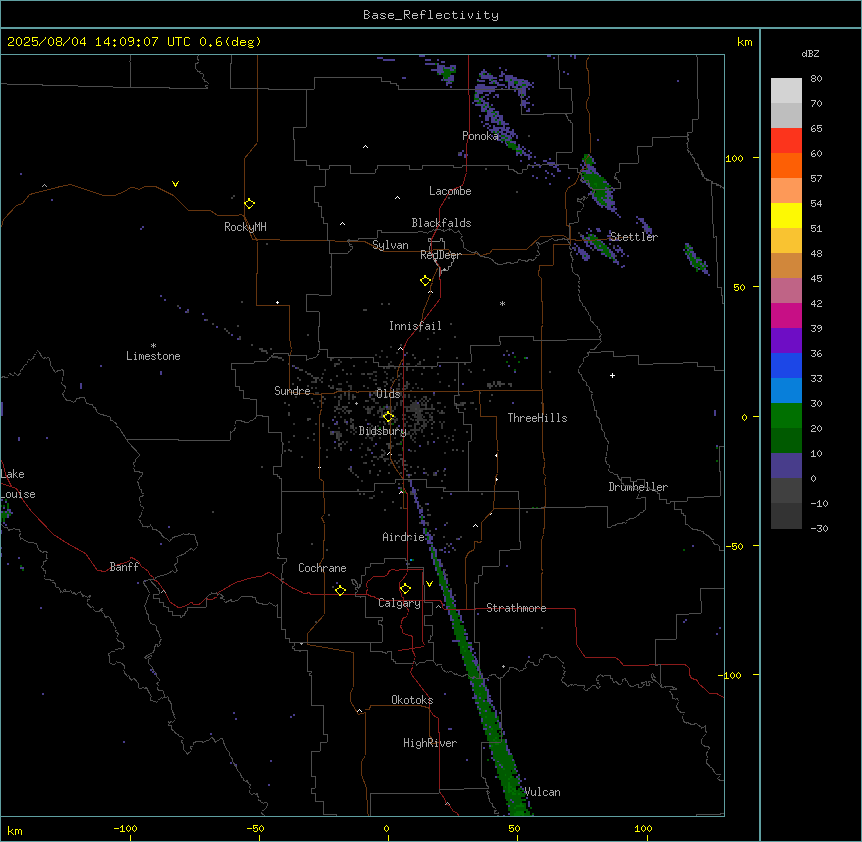The height and width of the screenshot is (842, 862).
Task: Click the light blue swatch between 33 and 30
Action: pos(786,390)
